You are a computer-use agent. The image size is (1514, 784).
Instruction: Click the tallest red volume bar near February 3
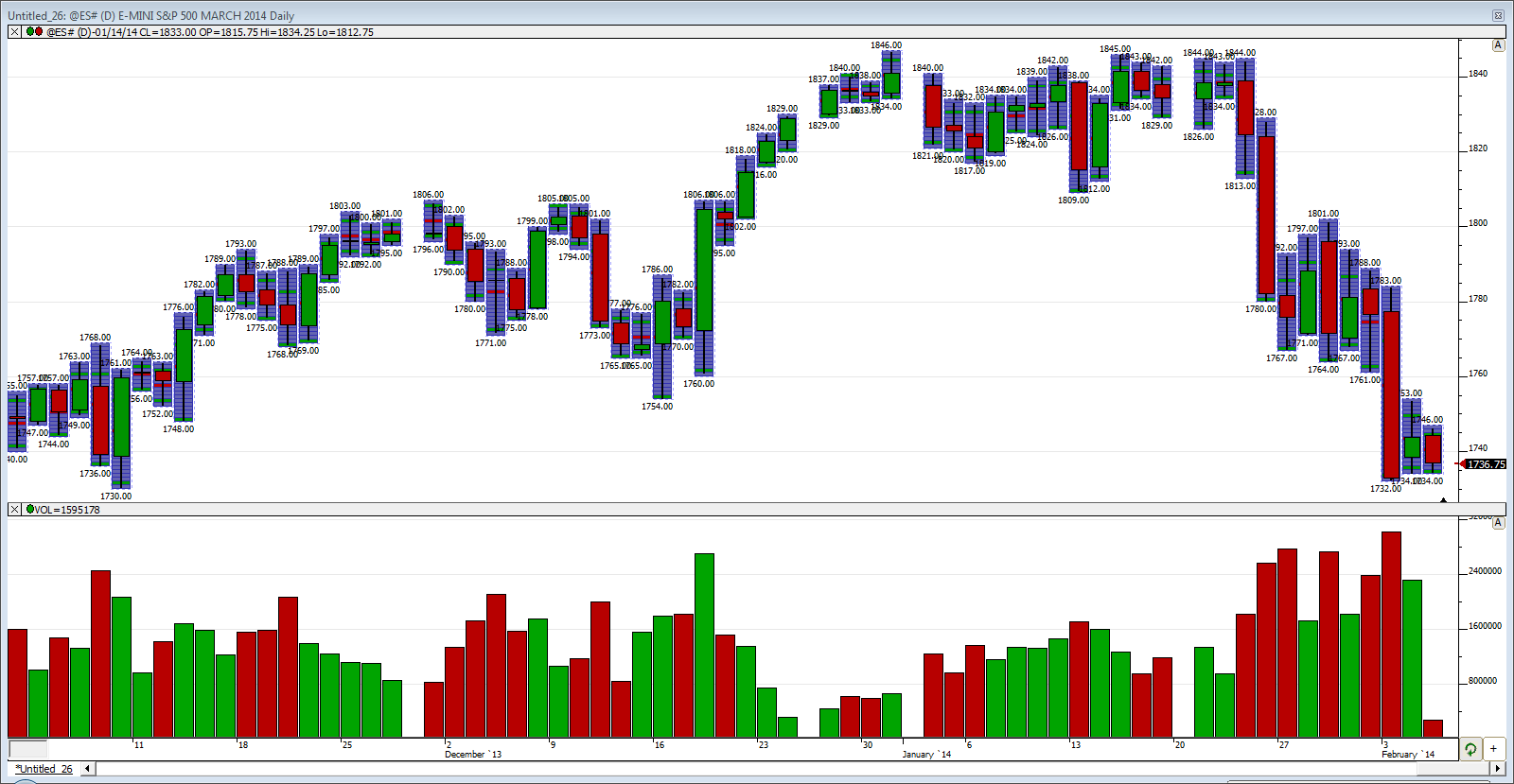pos(1391,634)
